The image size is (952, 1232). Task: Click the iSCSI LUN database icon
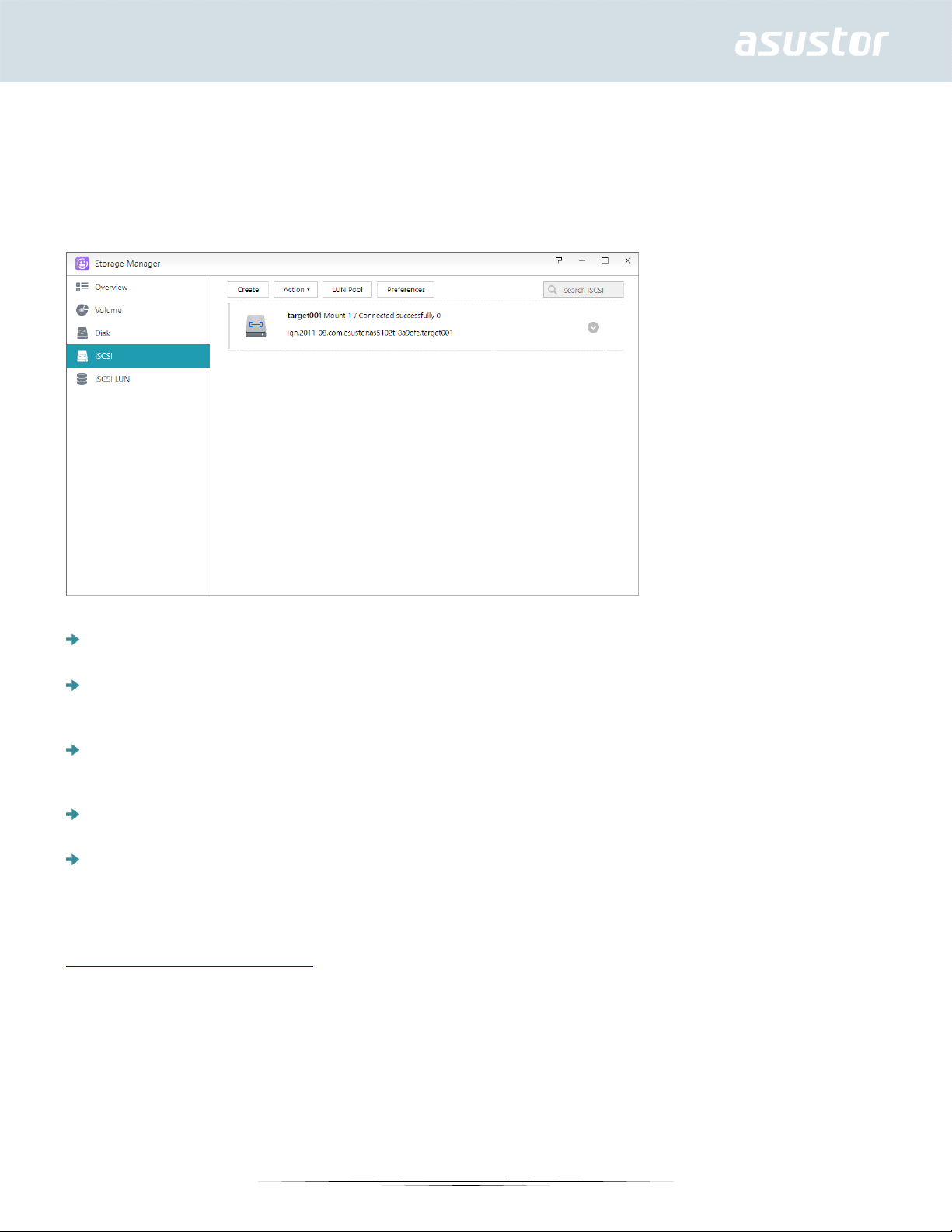pyautogui.click(x=82, y=379)
